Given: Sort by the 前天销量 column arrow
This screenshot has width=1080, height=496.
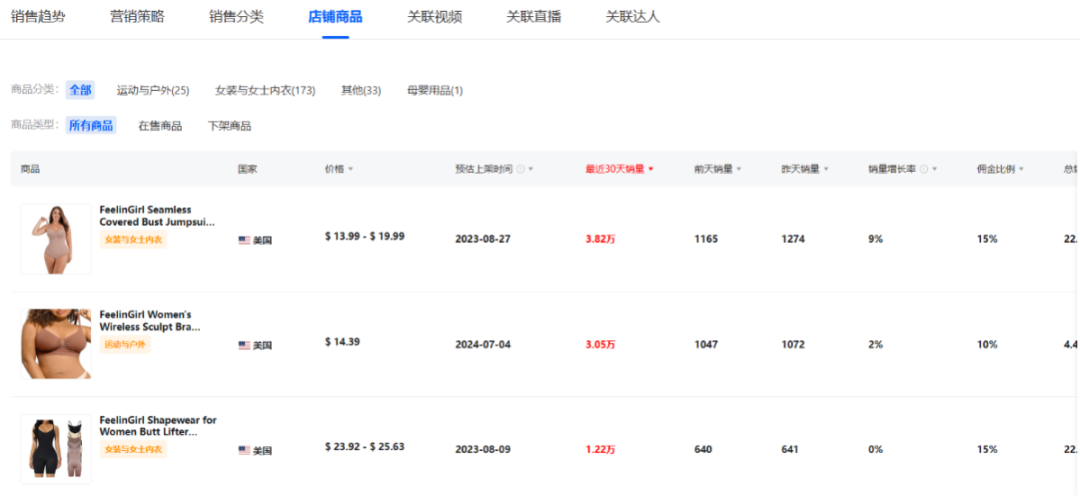Looking at the screenshot, I should [x=739, y=169].
